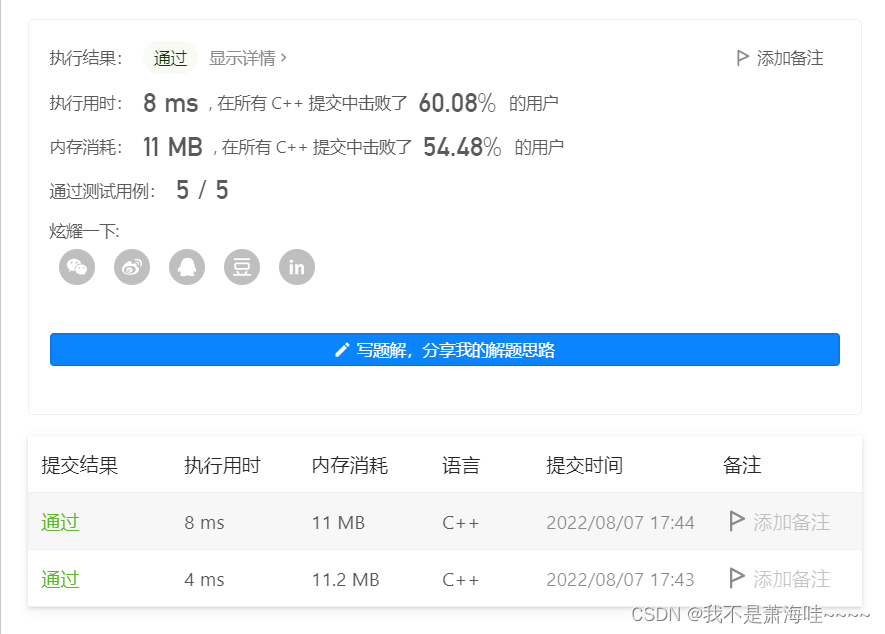Click the 写题解，分享我的解题思路 button
This screenshot has width=885, height=634.
(444, 349)
